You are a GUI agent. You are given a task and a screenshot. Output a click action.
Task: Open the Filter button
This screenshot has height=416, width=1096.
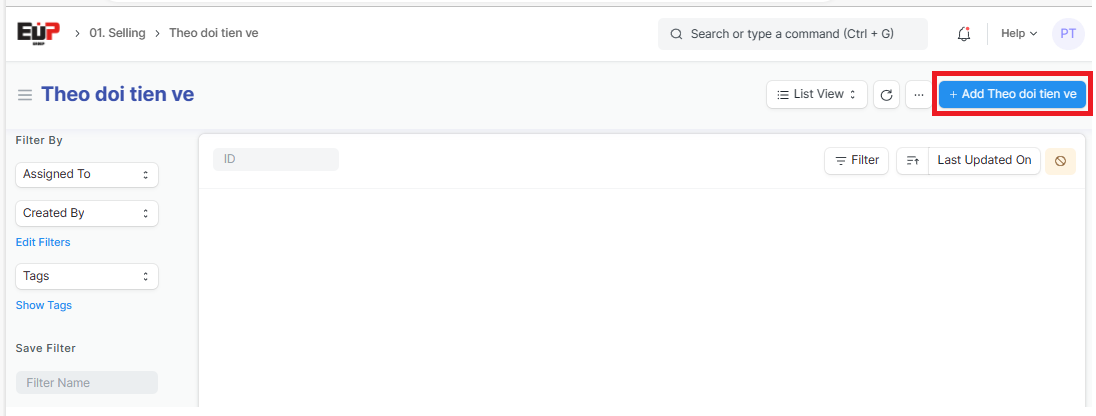coord(856,161)
